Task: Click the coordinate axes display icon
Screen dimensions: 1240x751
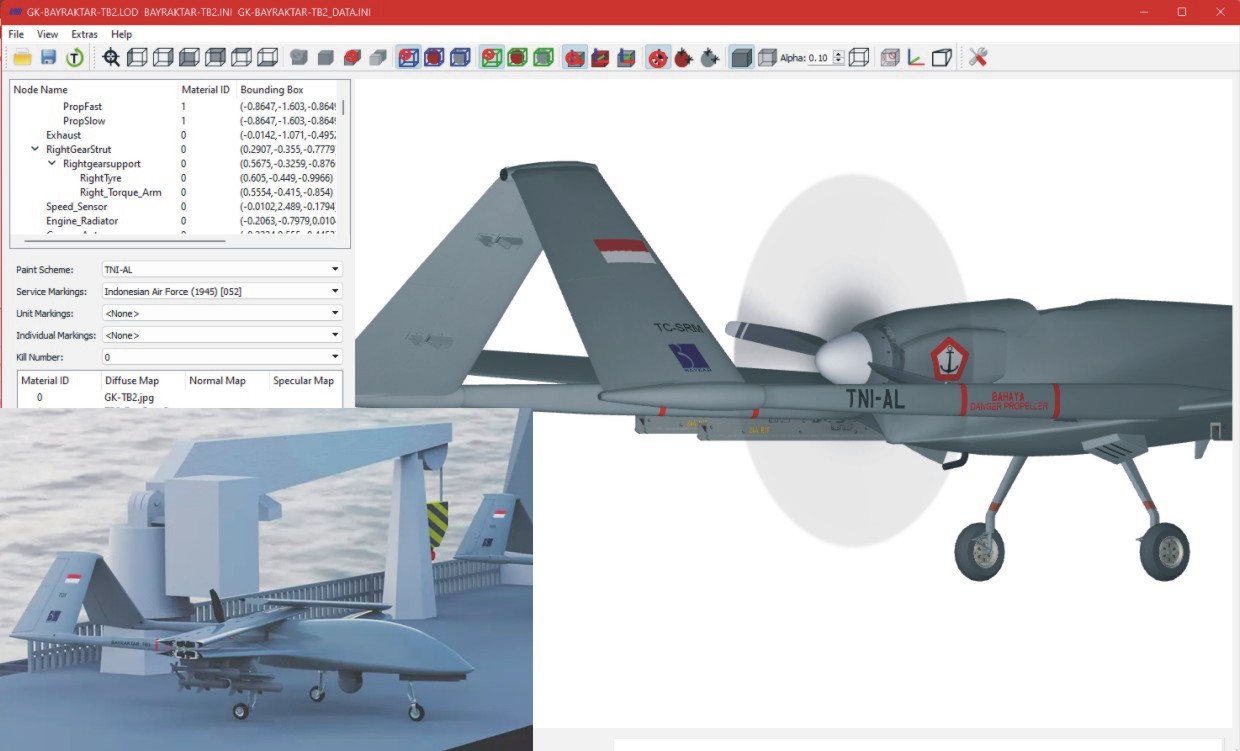Action: tap(915, 58)
